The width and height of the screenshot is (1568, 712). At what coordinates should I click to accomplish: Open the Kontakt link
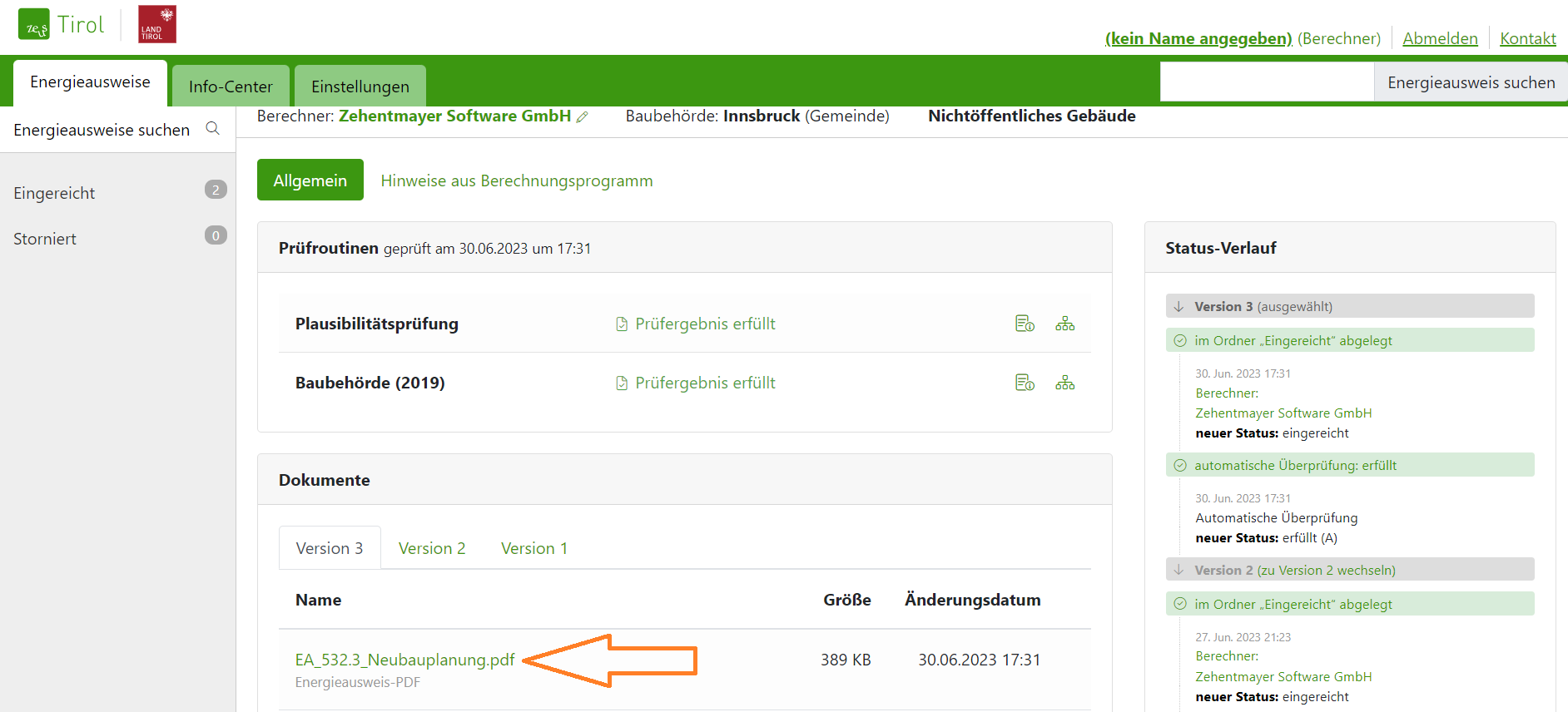point(1527,38)
